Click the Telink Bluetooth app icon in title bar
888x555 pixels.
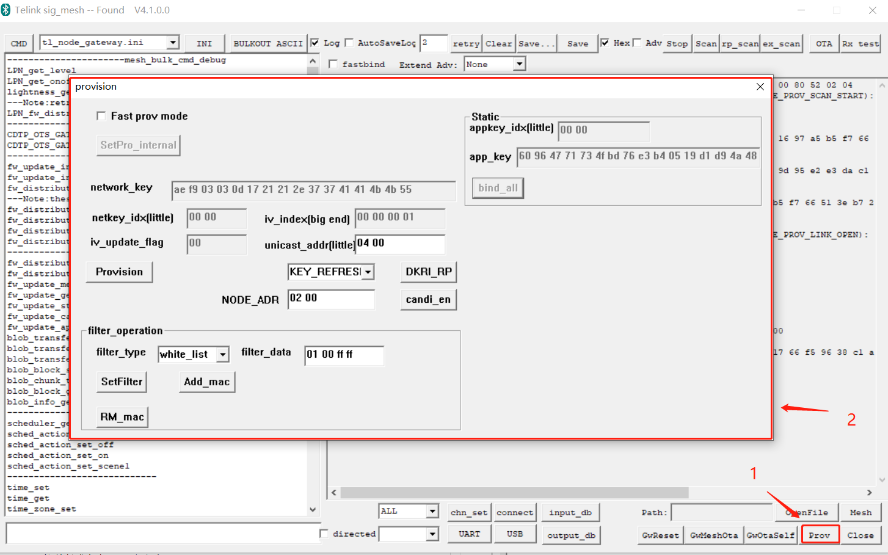point(5,10)
